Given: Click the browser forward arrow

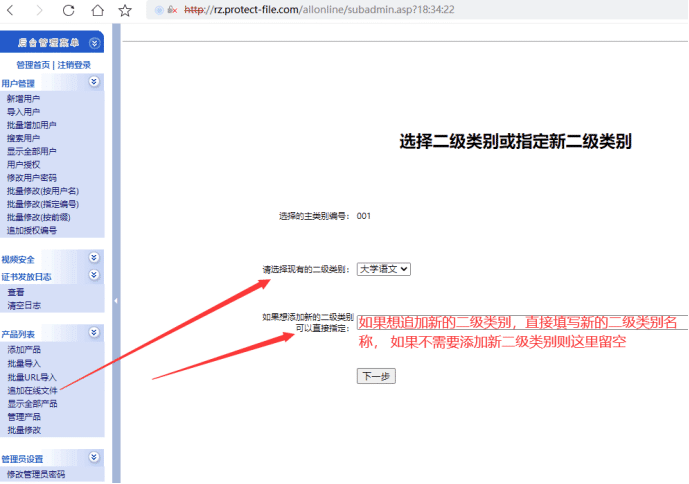Looking at the screenshot, I should 39,10.
